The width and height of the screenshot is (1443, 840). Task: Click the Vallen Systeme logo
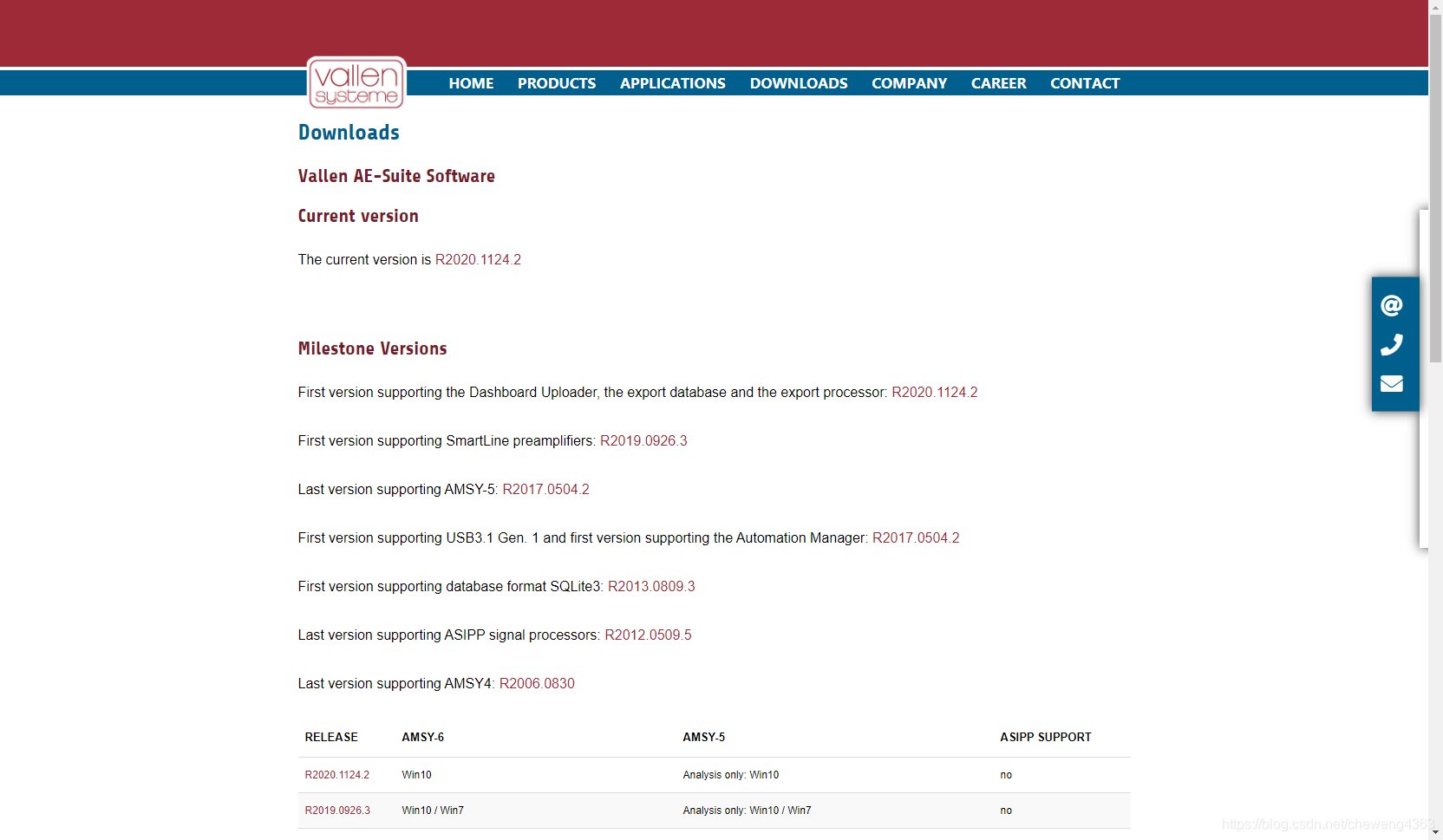356,83
